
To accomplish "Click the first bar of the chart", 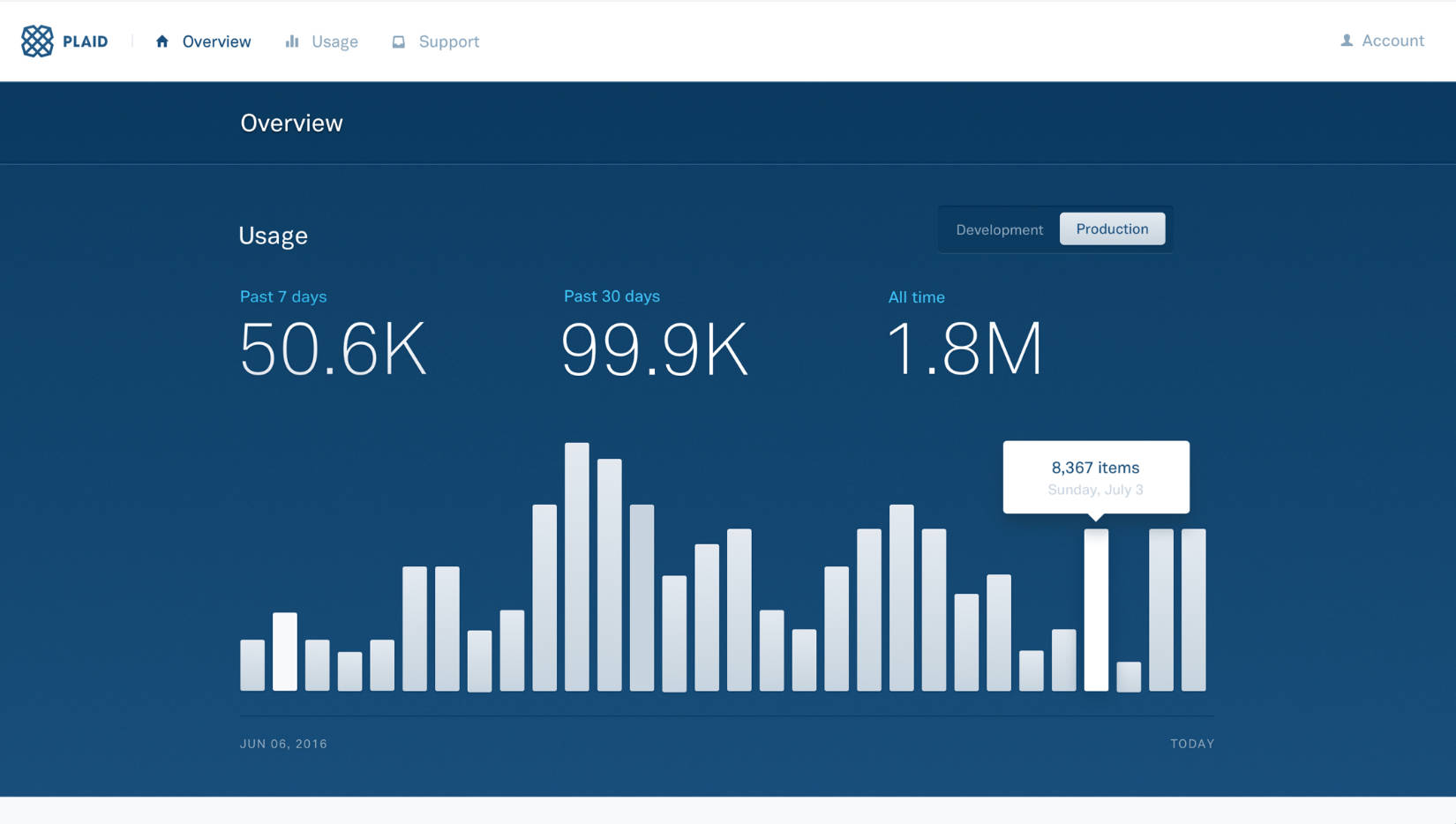I will [252, 665].
